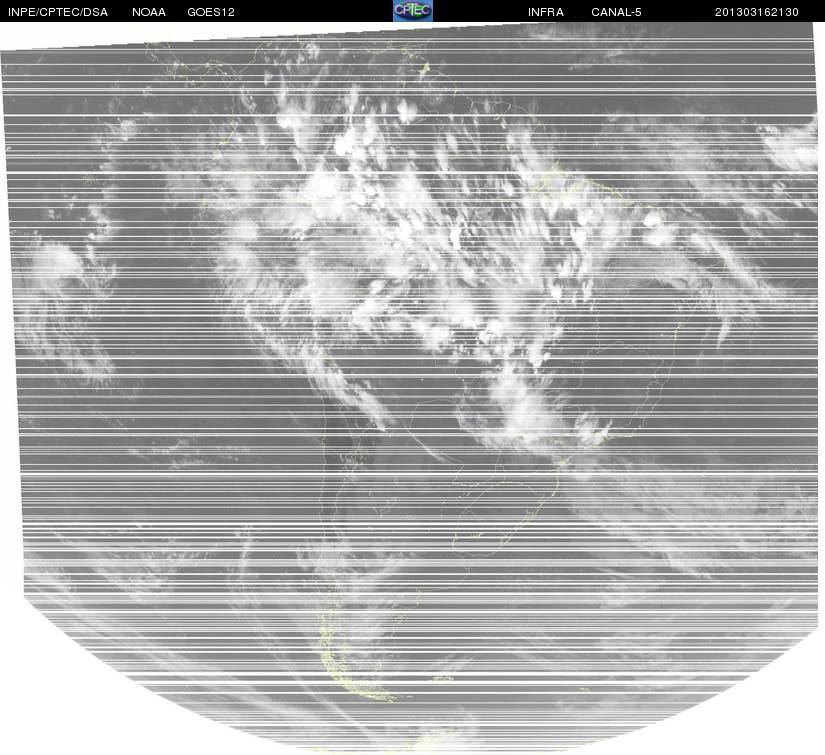Click the INPE/CPTEC/DSA header text
This screenshot has width=825, height=755.
point(58,12)
